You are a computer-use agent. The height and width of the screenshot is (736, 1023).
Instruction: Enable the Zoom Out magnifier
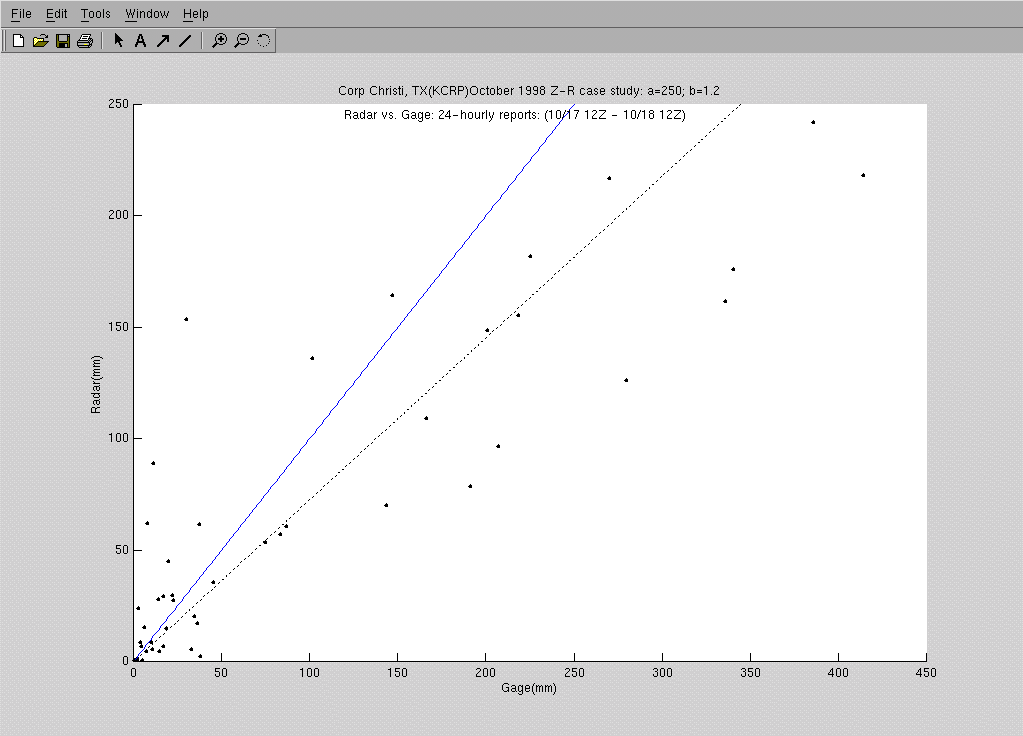pos(241,40)
